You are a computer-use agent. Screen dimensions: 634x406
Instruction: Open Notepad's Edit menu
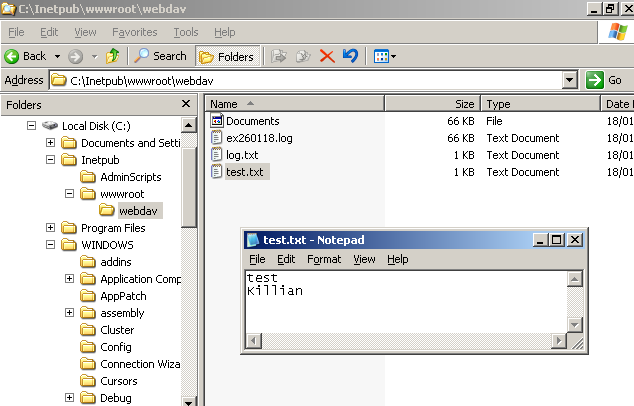pyautogui.click(x=286, y=259)
